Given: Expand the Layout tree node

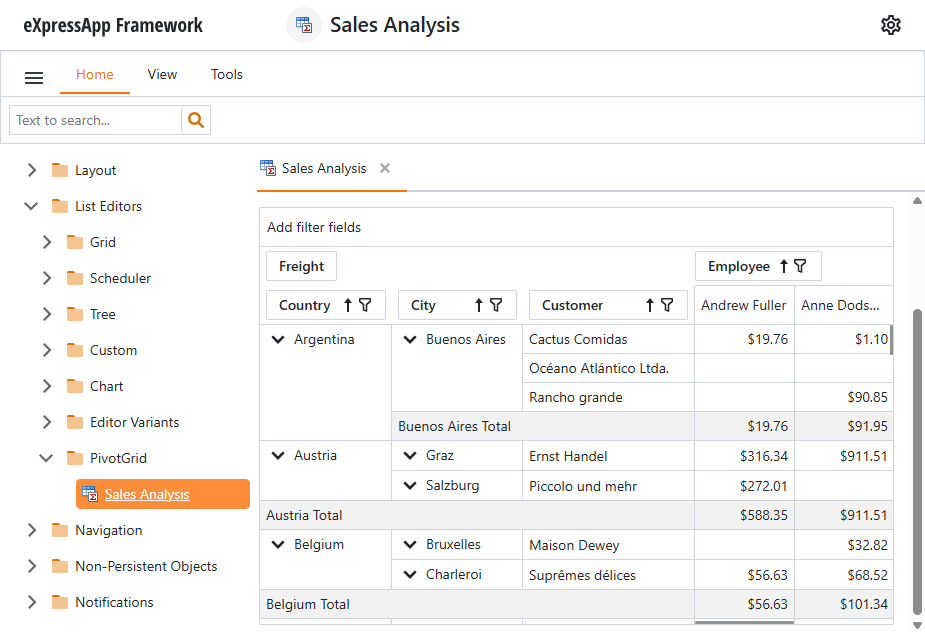Looking at the screenshot, I should (32, 170).
